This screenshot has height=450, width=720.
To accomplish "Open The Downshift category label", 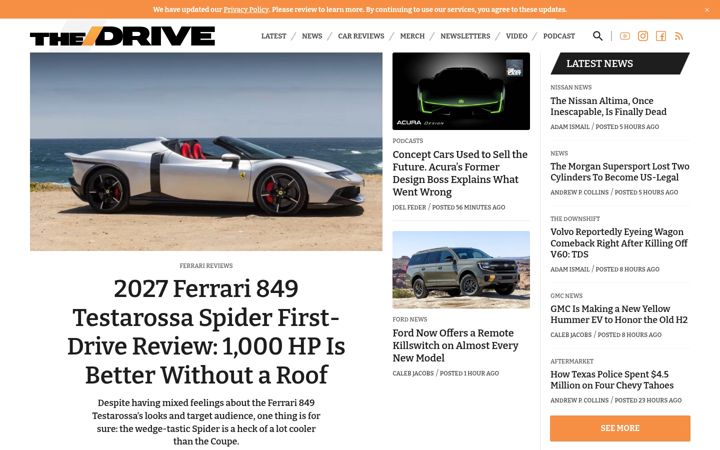I will tap(575, 219).
